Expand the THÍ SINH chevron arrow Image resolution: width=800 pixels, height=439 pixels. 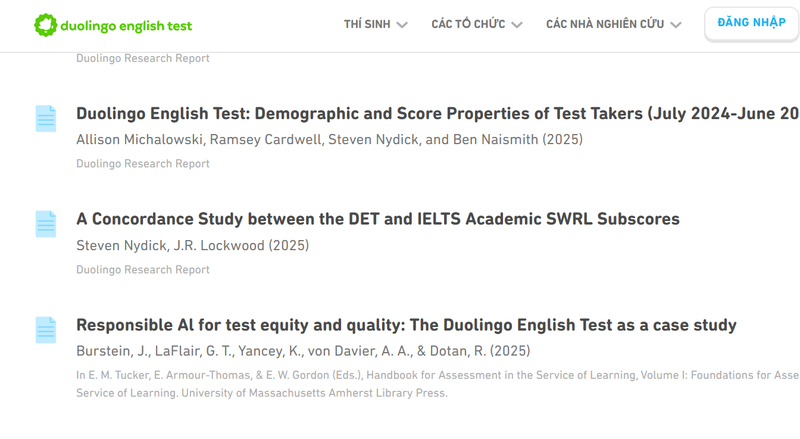coord(402,25)
